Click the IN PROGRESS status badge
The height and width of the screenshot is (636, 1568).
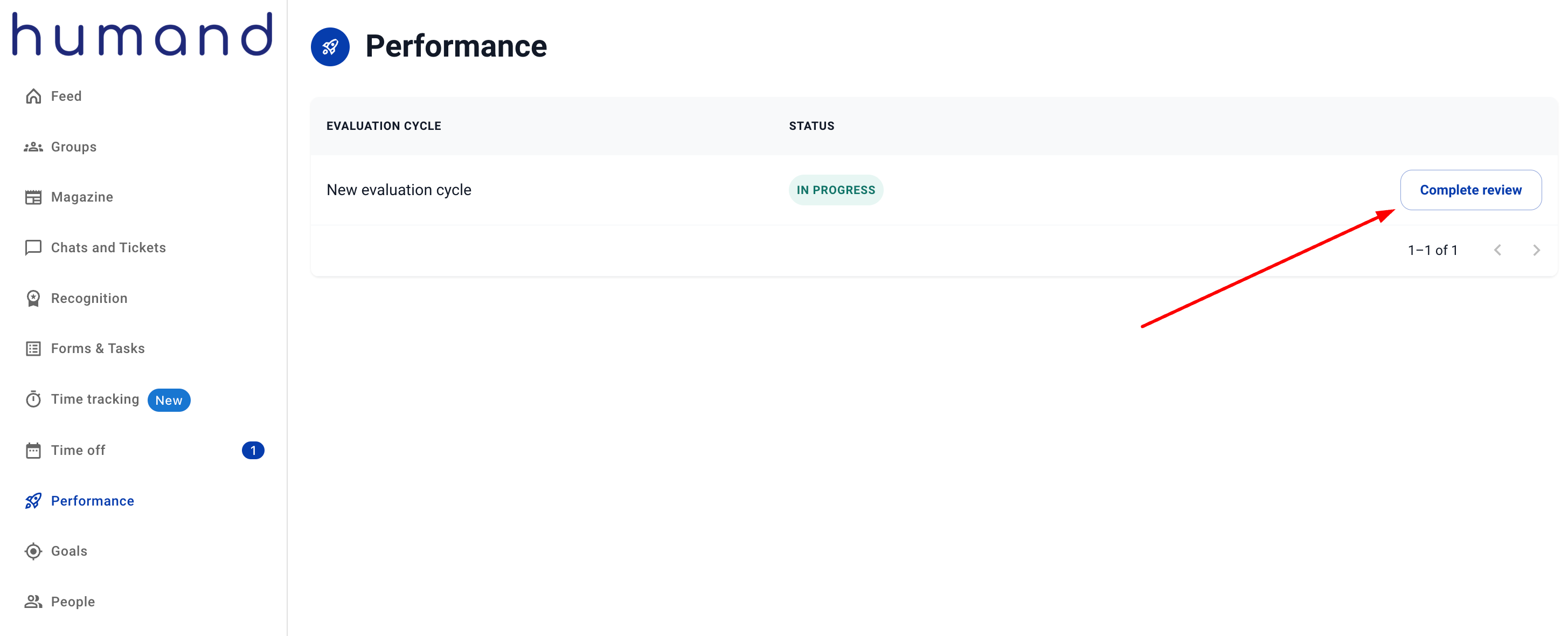point(835,190)
